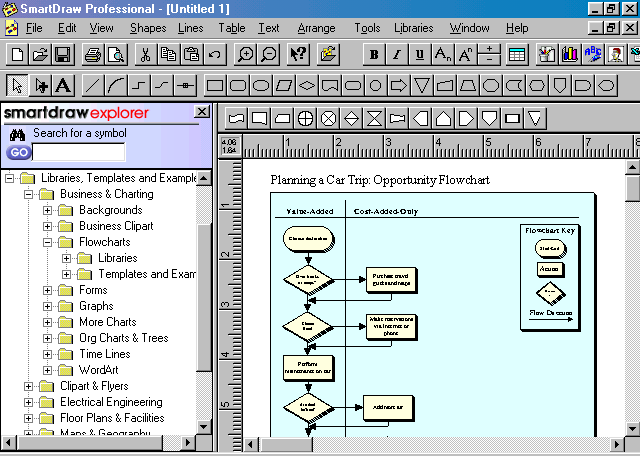Select the Graphs folder in tree

point(96,306)
